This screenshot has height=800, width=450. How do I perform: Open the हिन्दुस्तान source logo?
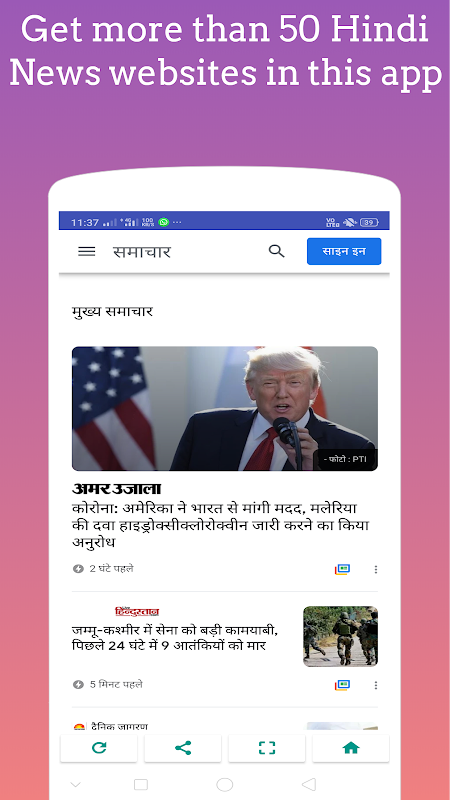(x=137, y=612)
